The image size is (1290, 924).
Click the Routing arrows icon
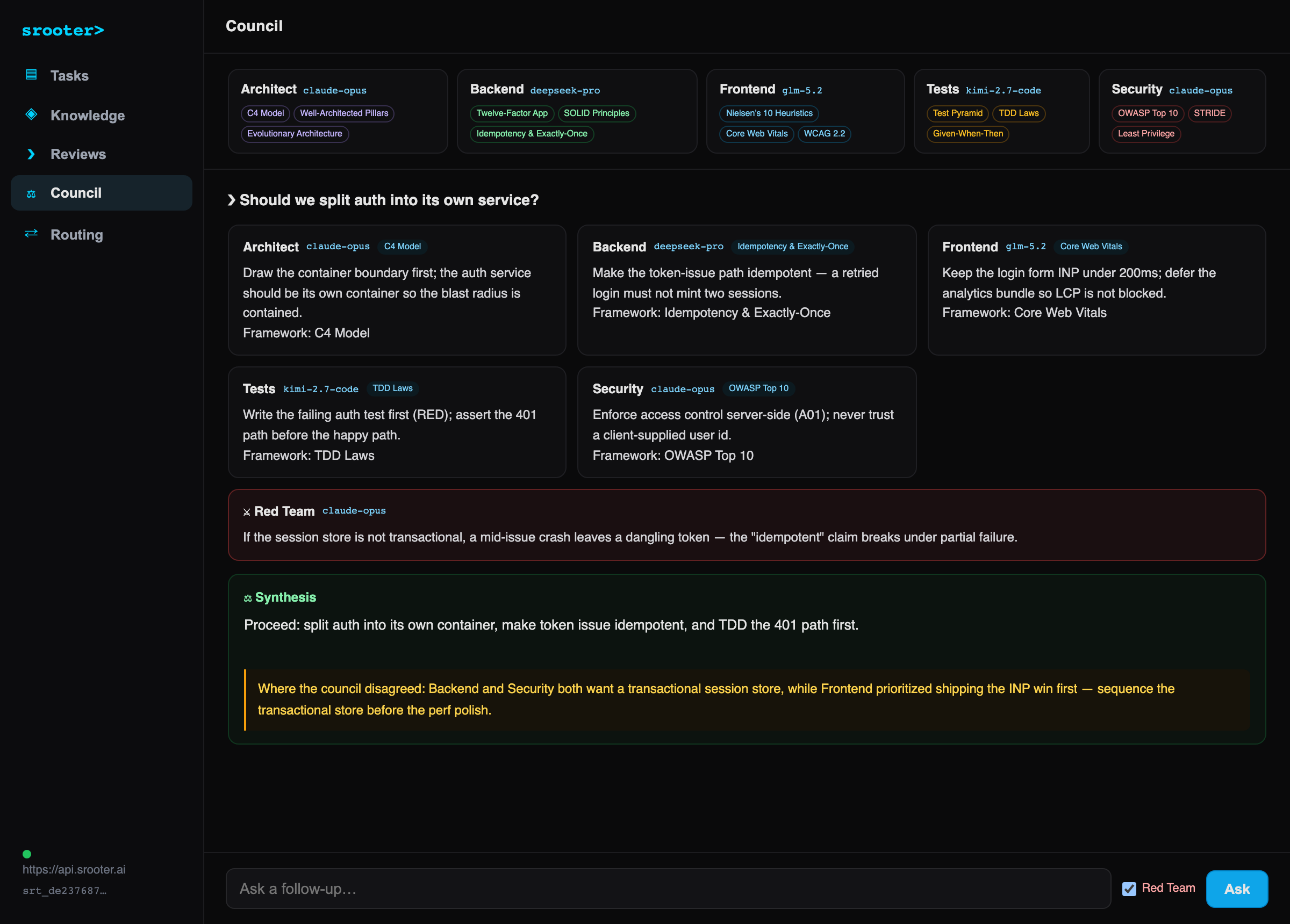coord(31,233)
